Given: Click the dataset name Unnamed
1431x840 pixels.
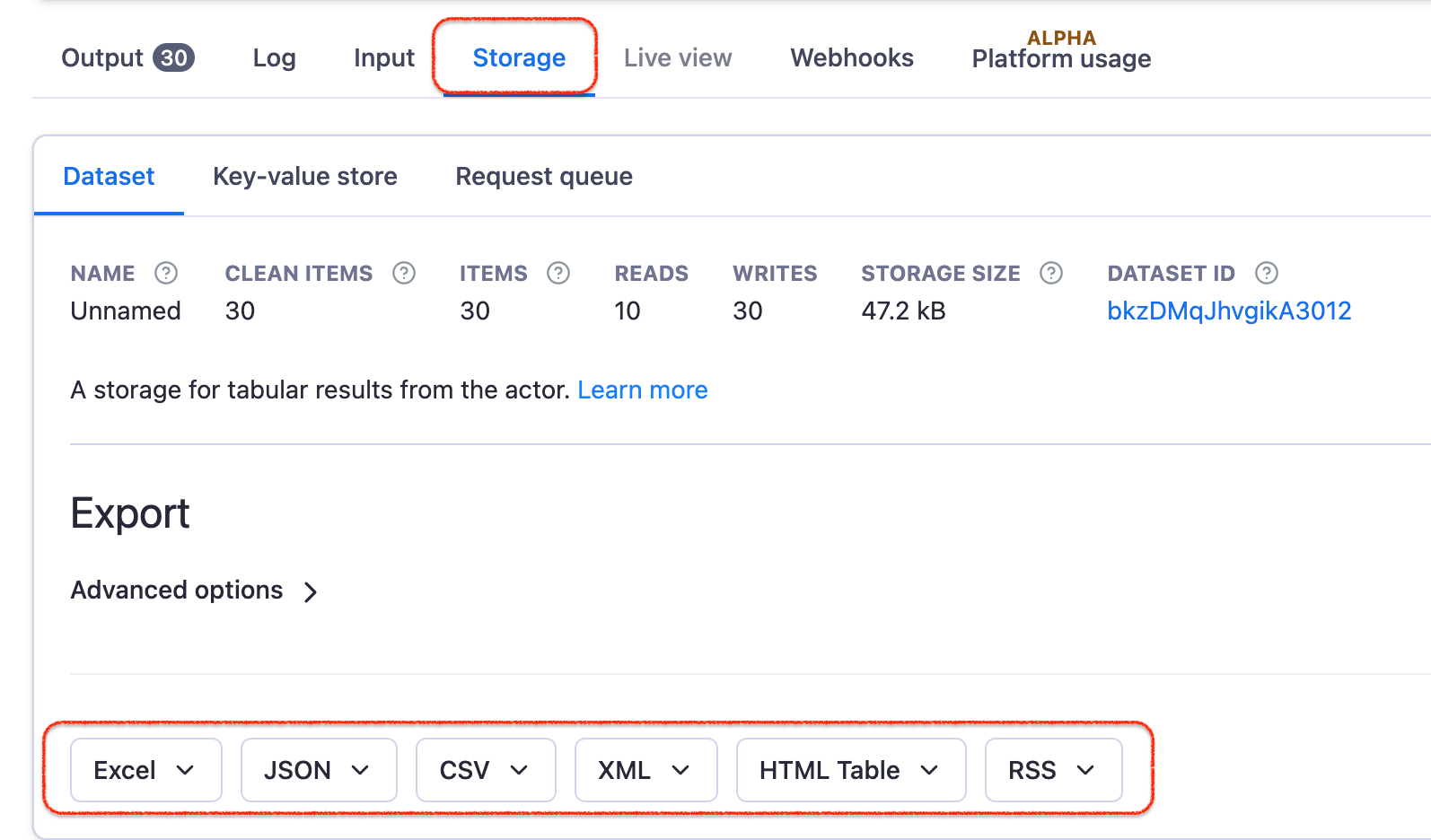Looking at the screenshot, I should point(126,311).
